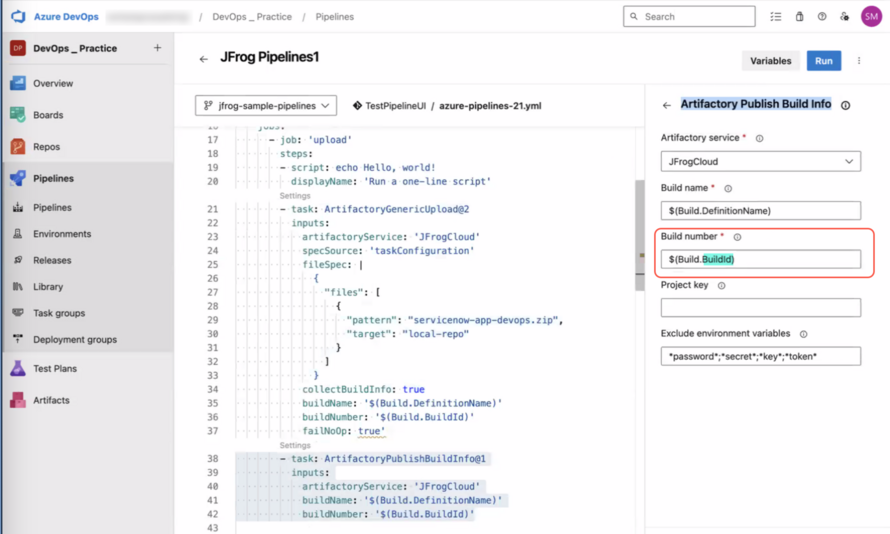Image resolution: width=890 pixels, height=534 pixels.
Task: Click the Test Plans flask icon
Action: point(18,368)
